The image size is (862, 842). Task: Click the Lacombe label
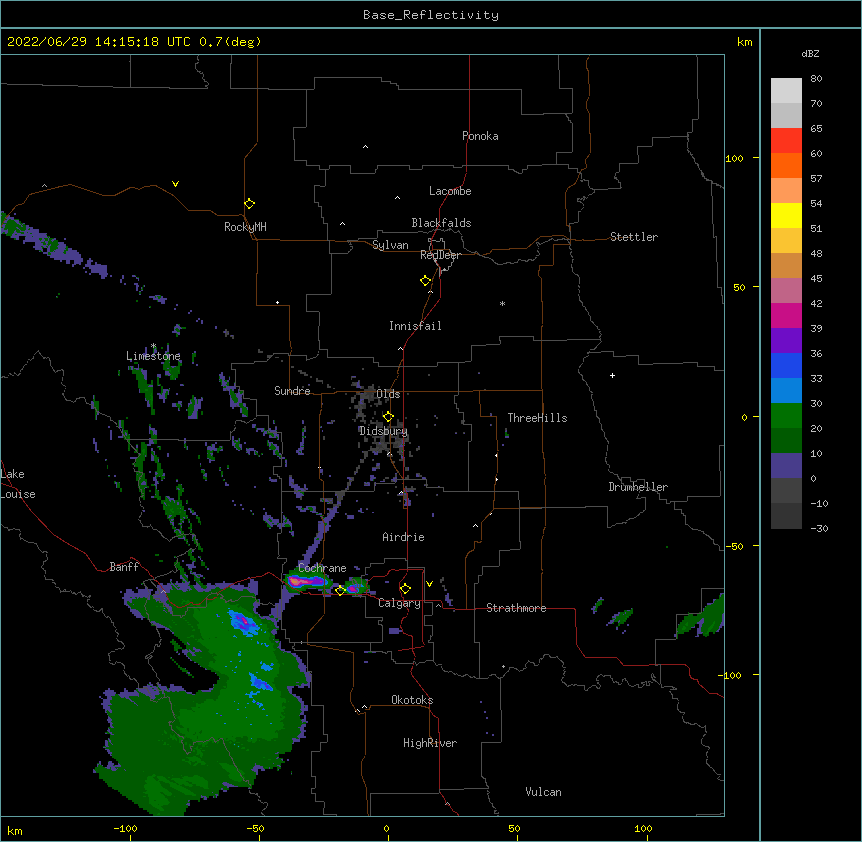[x=450, y=191]
